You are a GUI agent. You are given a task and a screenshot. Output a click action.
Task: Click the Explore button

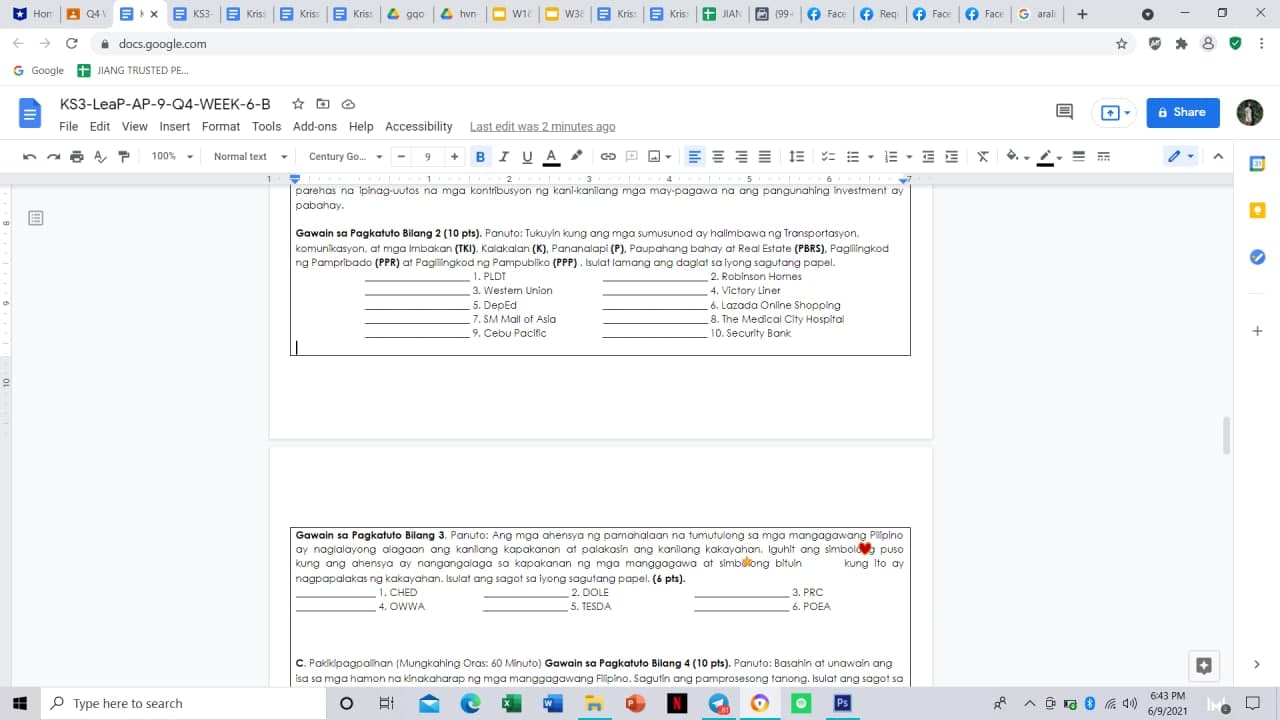point(1204,665)
